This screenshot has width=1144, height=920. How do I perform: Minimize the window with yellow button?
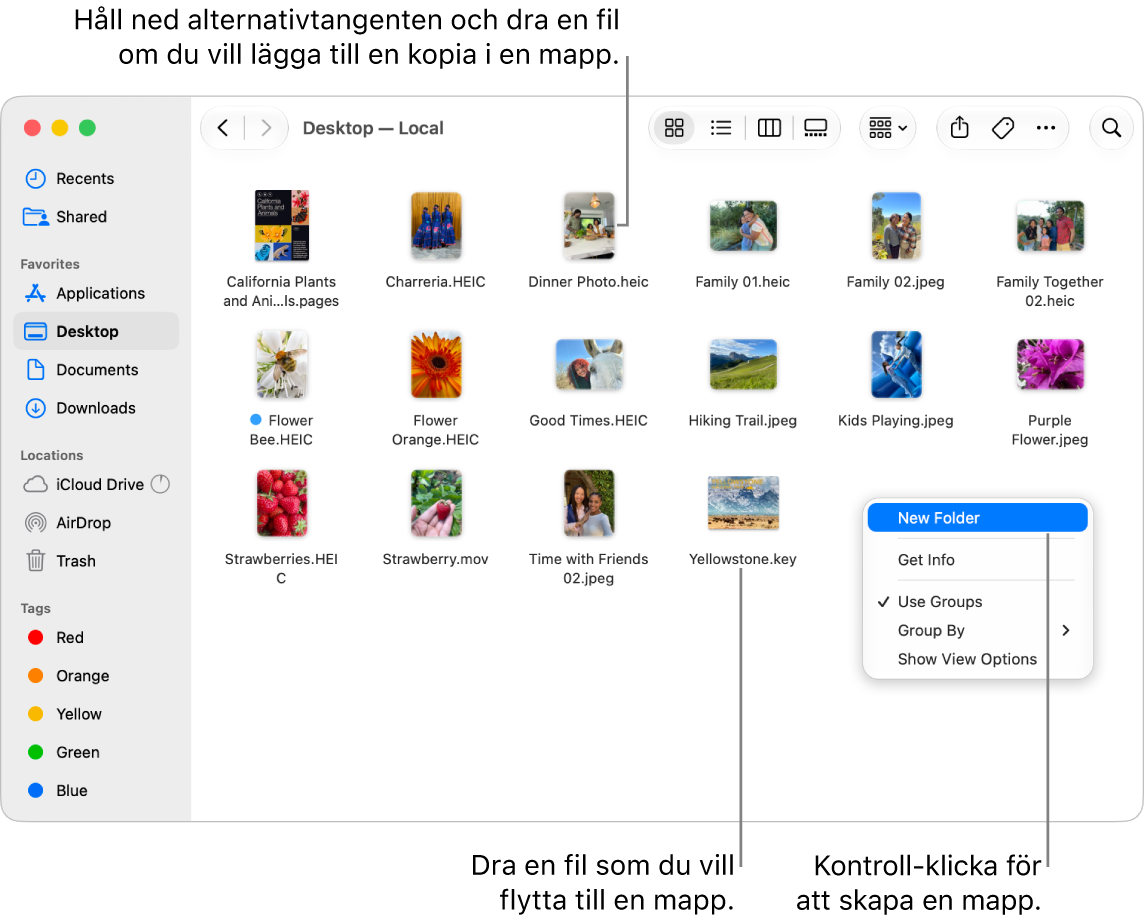coord(60,128)
